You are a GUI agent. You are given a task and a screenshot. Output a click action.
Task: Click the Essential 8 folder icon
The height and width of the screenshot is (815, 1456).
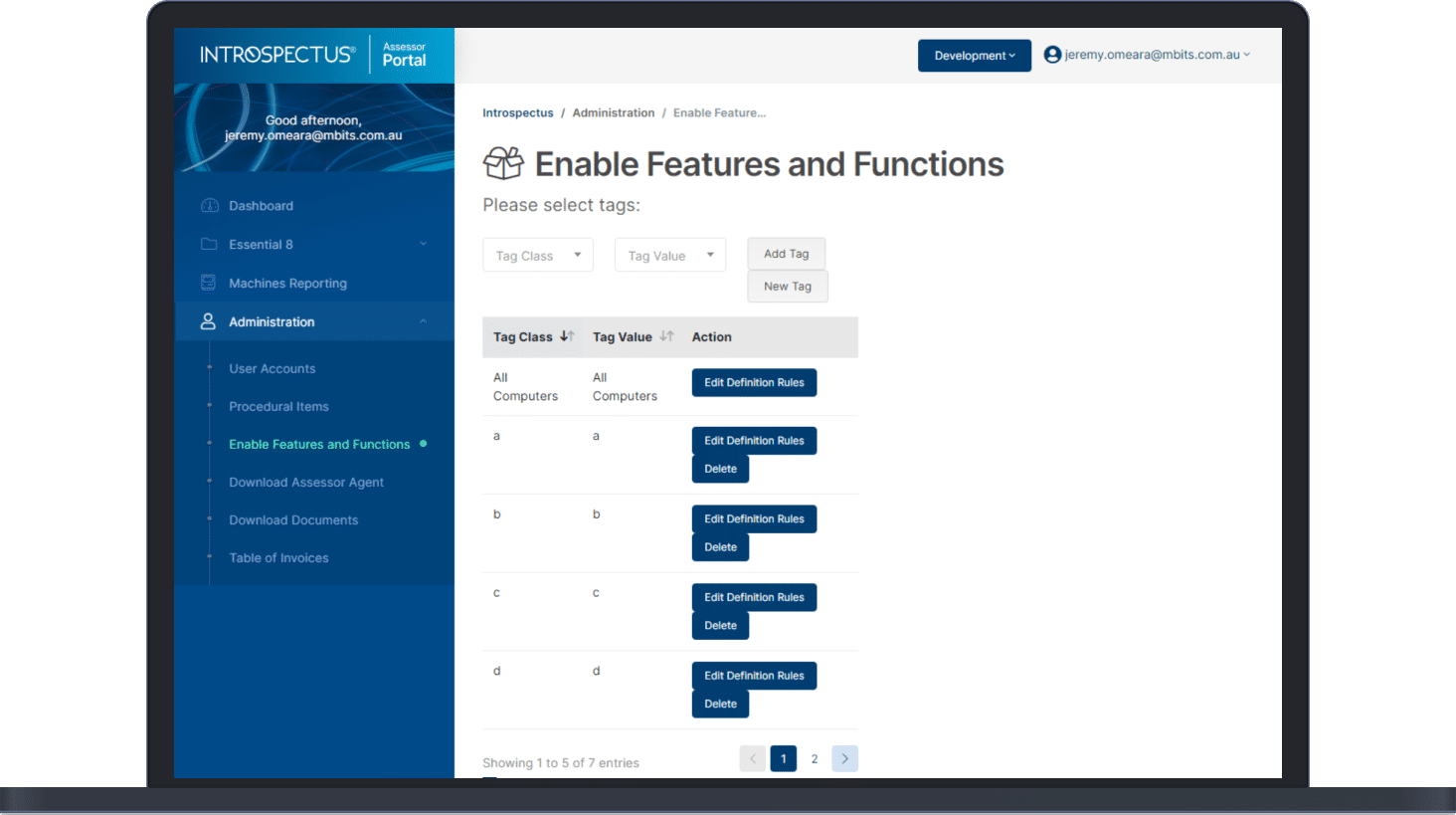[209, 245]
